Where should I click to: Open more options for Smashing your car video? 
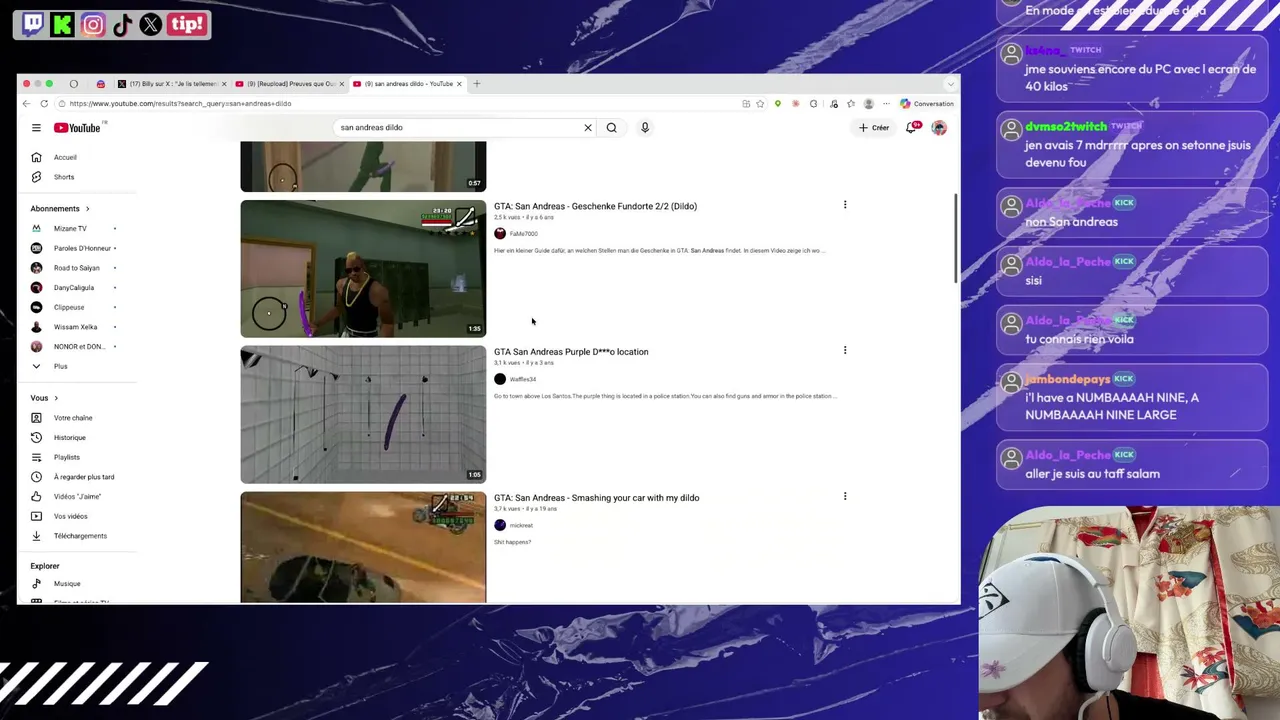pos(845,497)
